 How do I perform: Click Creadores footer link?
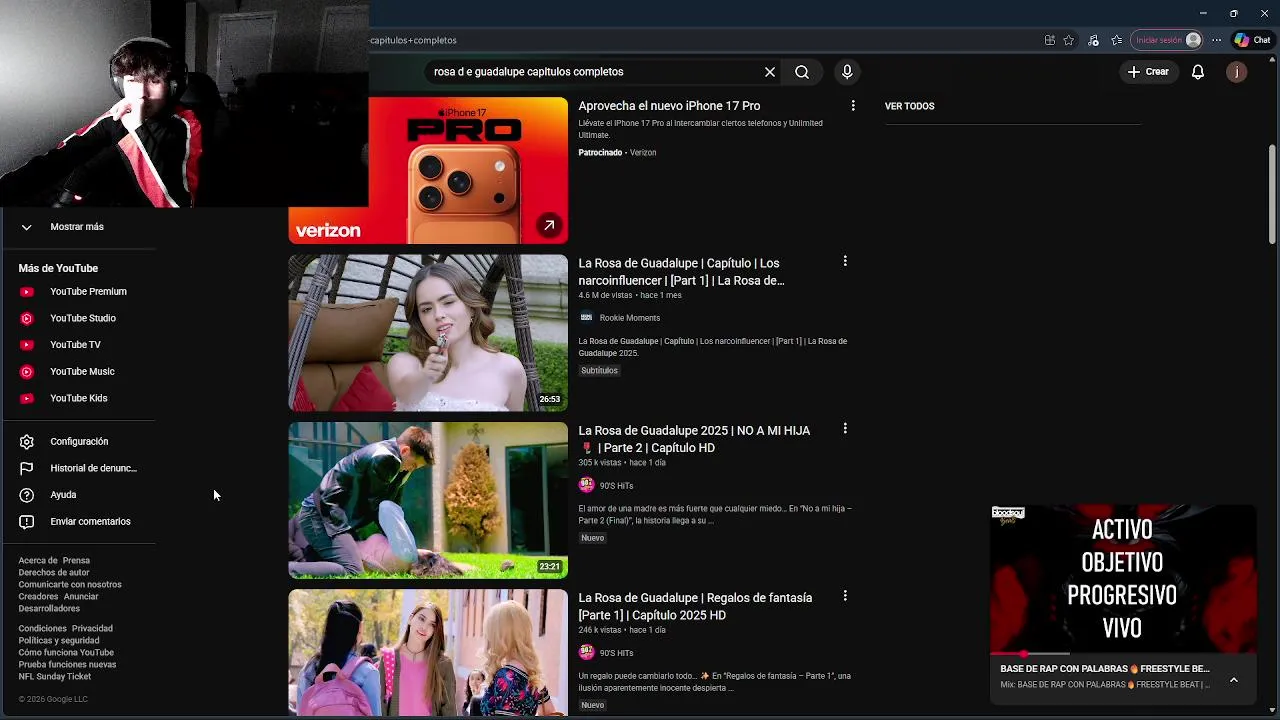(x=38, y=597)
